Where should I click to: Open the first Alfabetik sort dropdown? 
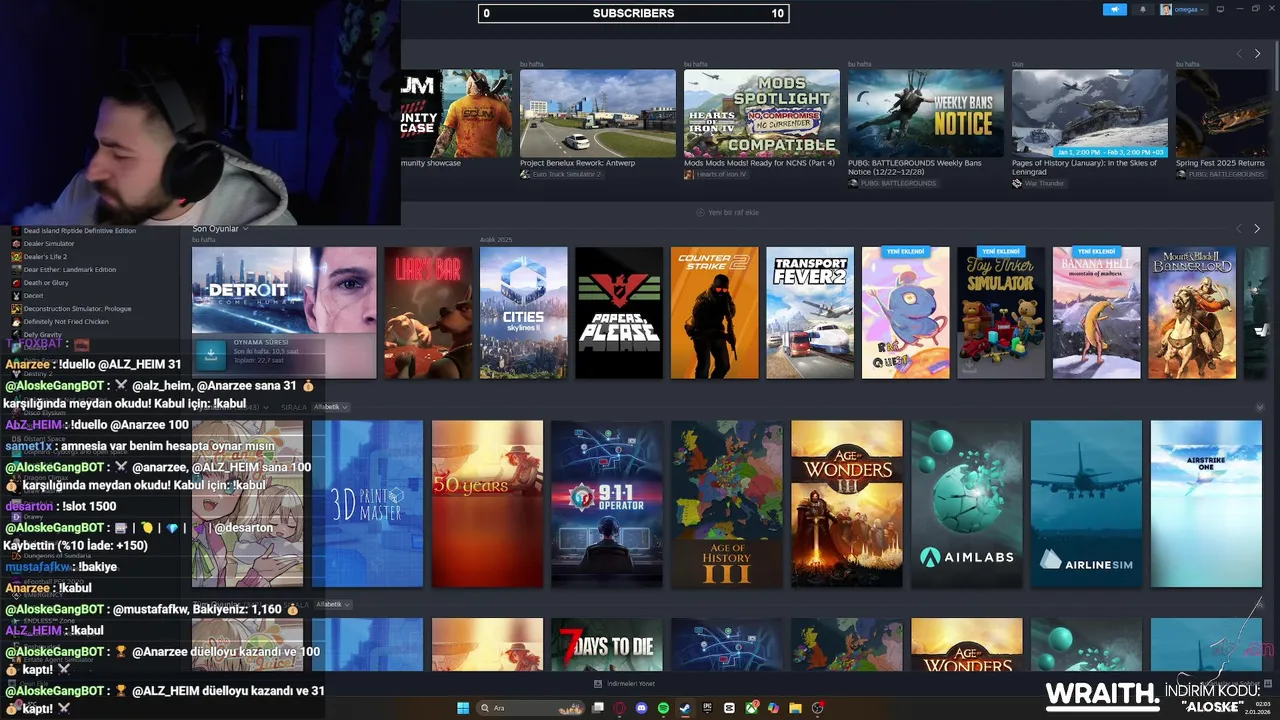point(331,408)
